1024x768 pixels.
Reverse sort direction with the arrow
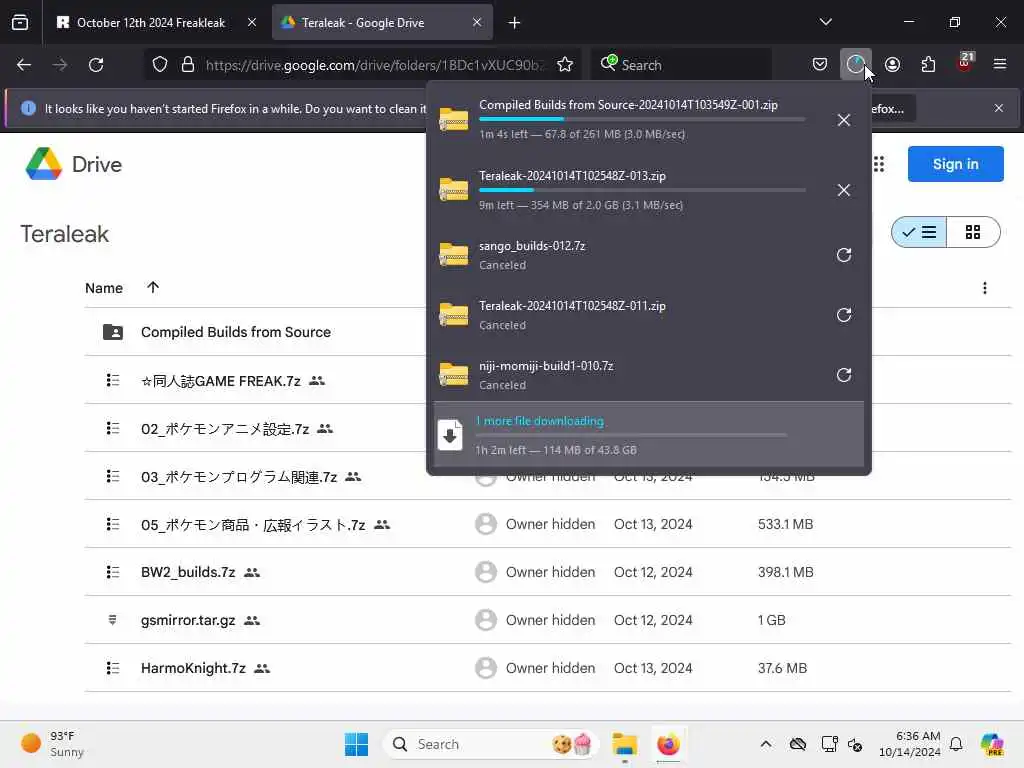(x=153, y=287)
